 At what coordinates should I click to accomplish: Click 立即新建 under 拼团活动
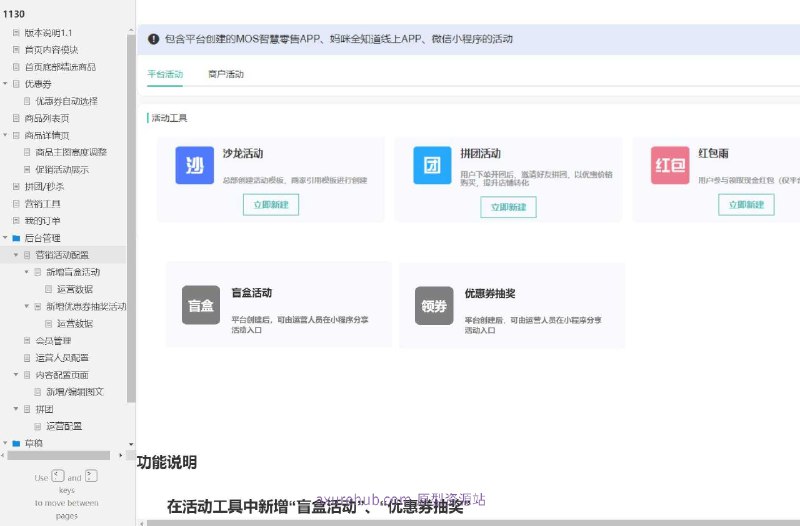pyautogui.click(x=508, y=207)
